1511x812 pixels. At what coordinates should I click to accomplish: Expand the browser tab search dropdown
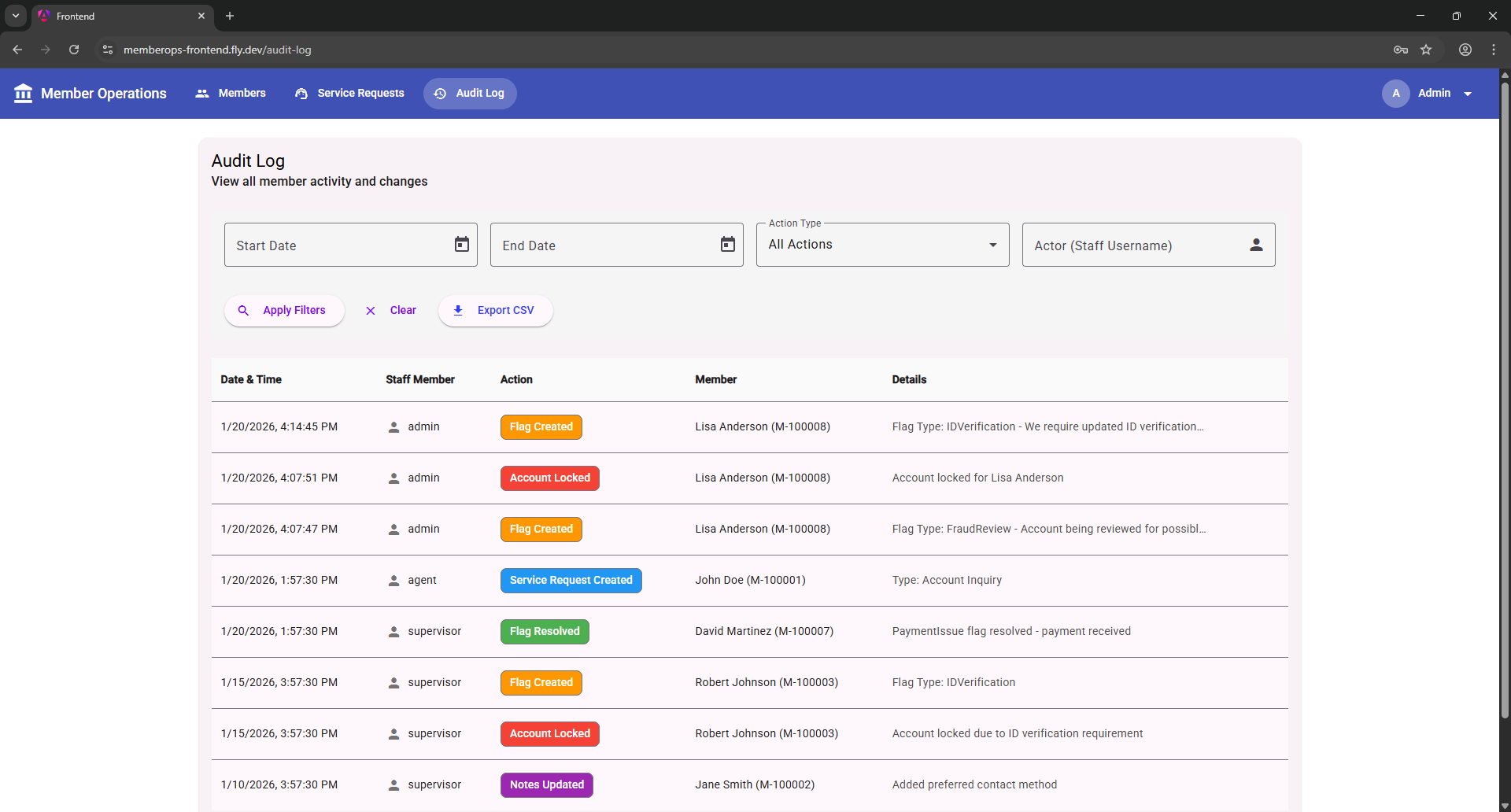point(16,16)
